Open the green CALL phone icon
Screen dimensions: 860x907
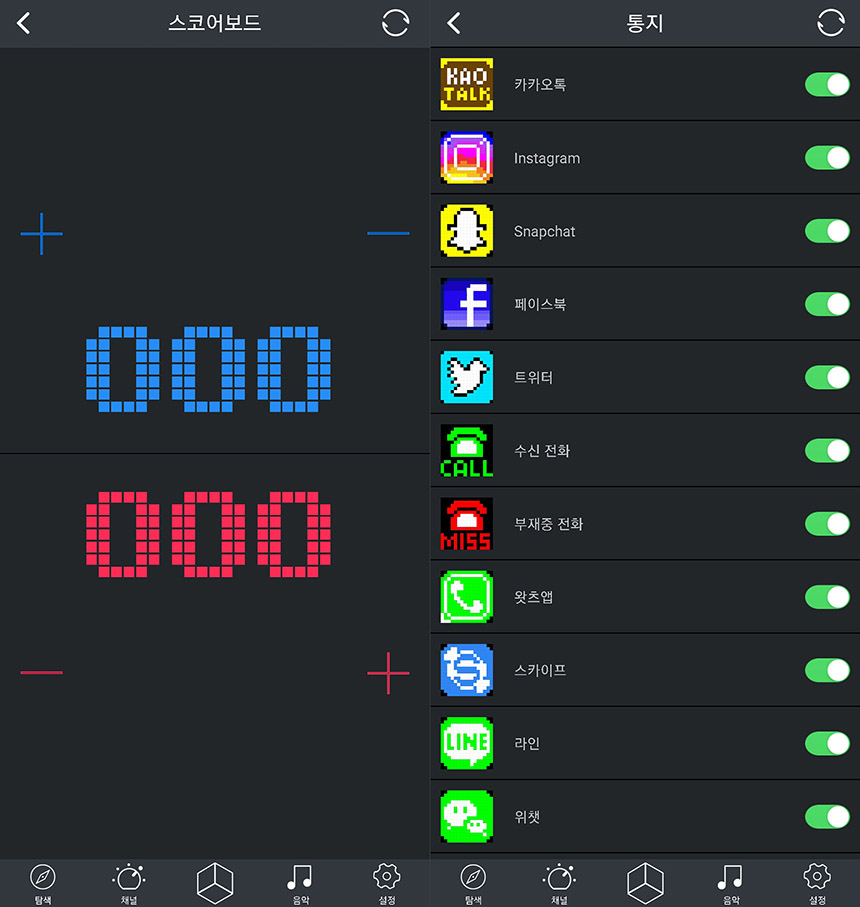(x=467, y=451)
